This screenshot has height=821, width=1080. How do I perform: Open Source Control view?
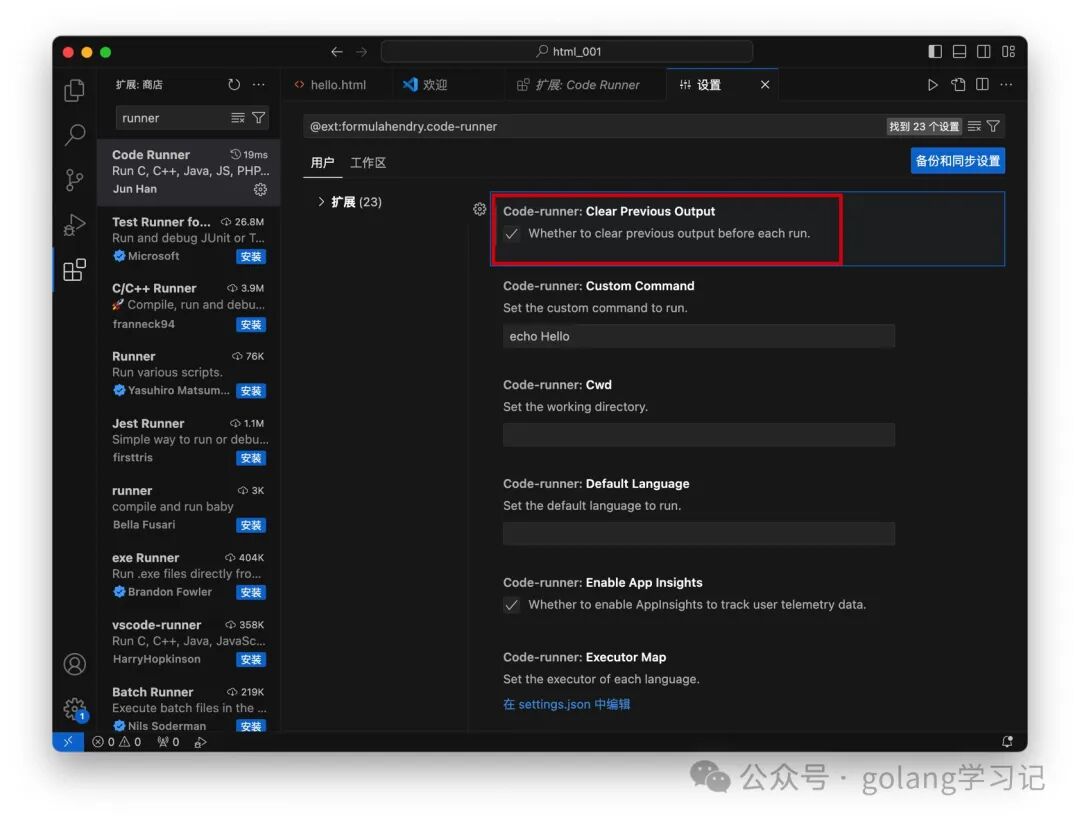[x=74, y=180]
